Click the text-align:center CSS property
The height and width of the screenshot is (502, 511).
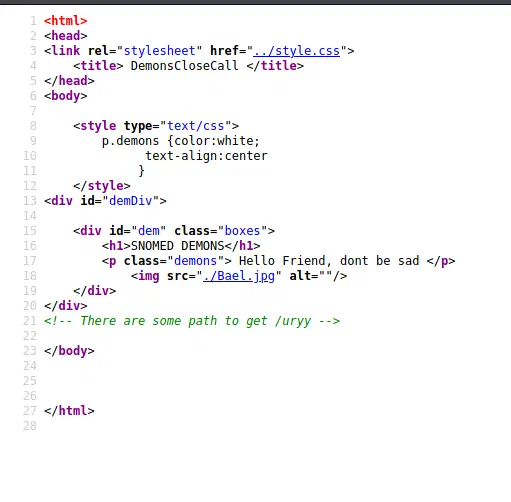206,156
